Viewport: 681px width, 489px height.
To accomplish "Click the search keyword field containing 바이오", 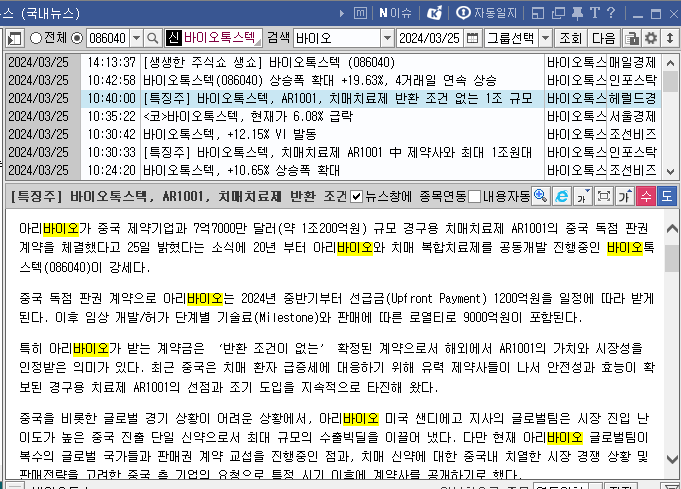I will [x=337, y=38].
